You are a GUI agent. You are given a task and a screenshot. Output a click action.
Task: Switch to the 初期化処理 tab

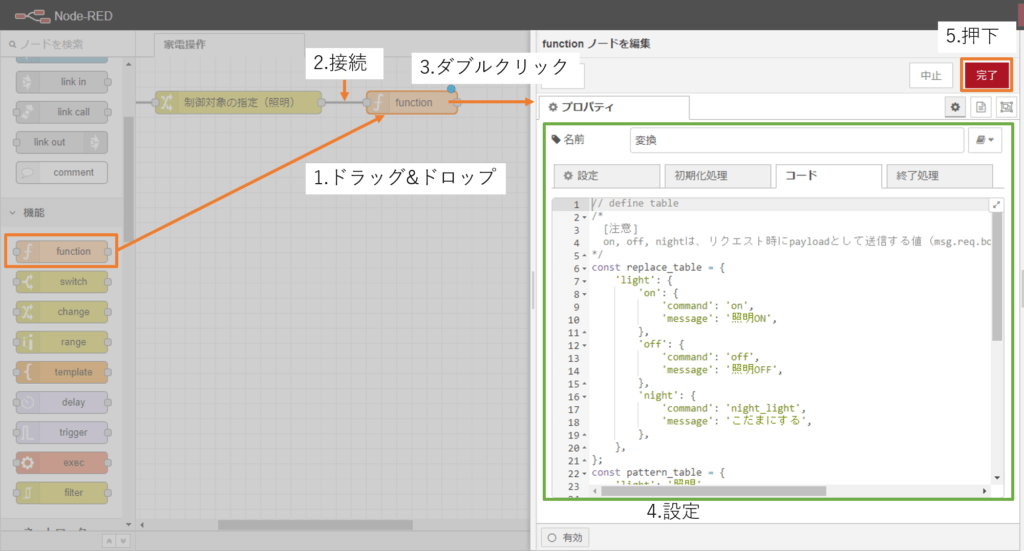(x=718, y=176)
